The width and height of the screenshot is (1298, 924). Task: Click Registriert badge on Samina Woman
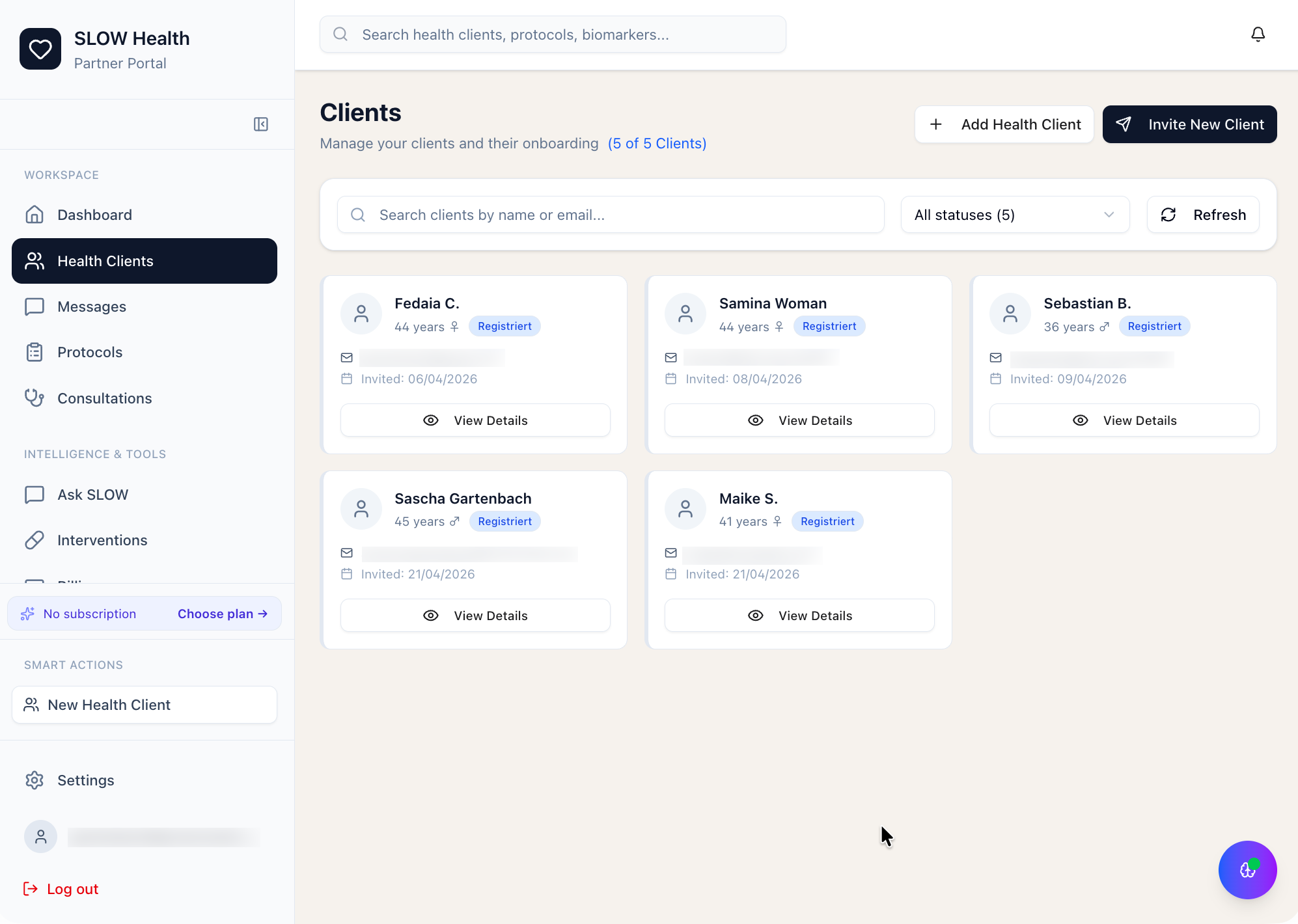pos(829,326)
